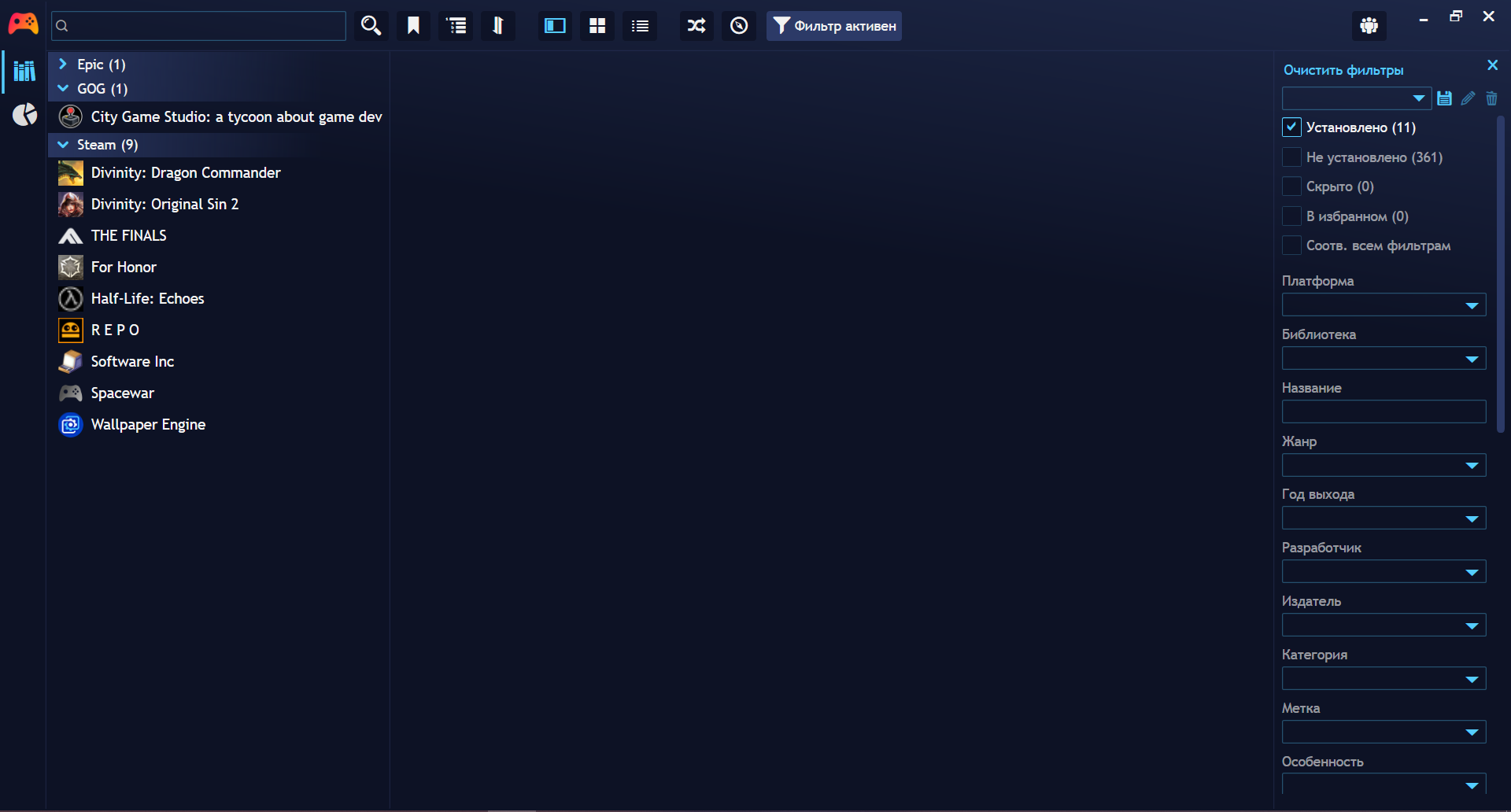This screenshot has width=1511, height=812.
Task: Click the Wallpaper Engine icon
Action: [x=71, y=425]
